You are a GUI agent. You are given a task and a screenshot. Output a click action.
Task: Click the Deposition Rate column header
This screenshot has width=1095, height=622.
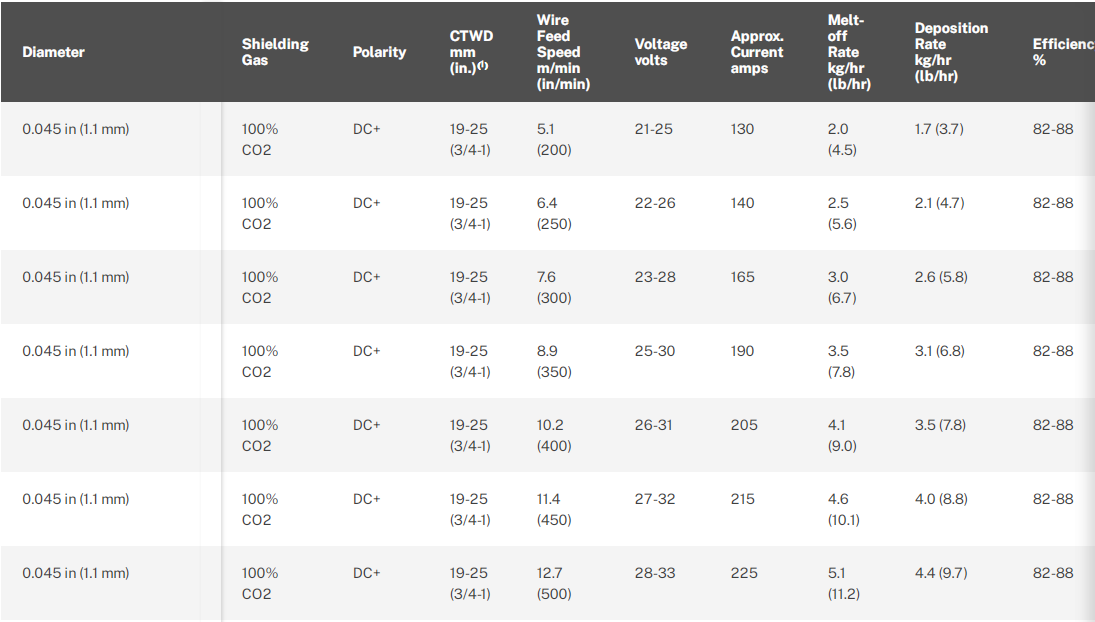click(951, 52)
